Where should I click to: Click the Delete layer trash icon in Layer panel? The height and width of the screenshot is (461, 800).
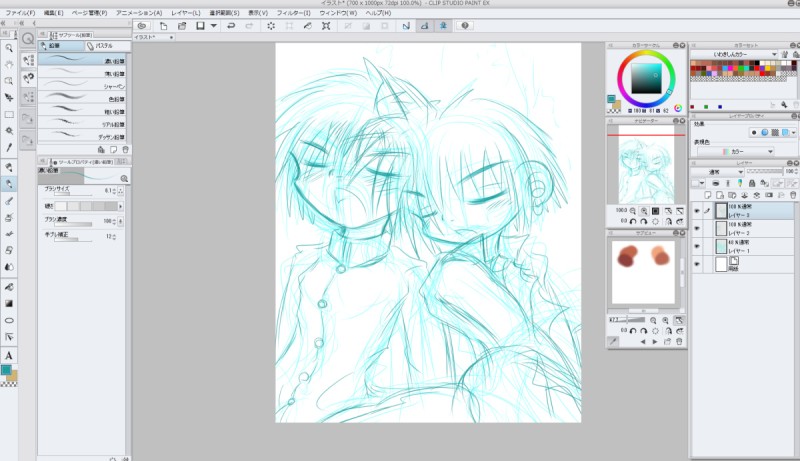point(793,195)
